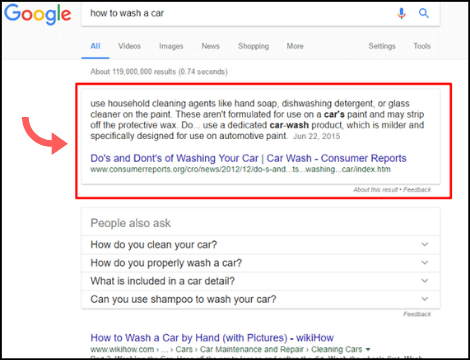Viewport: 470px width, 360px height.
Task: Open the More menu
Action: coord(295,46)
